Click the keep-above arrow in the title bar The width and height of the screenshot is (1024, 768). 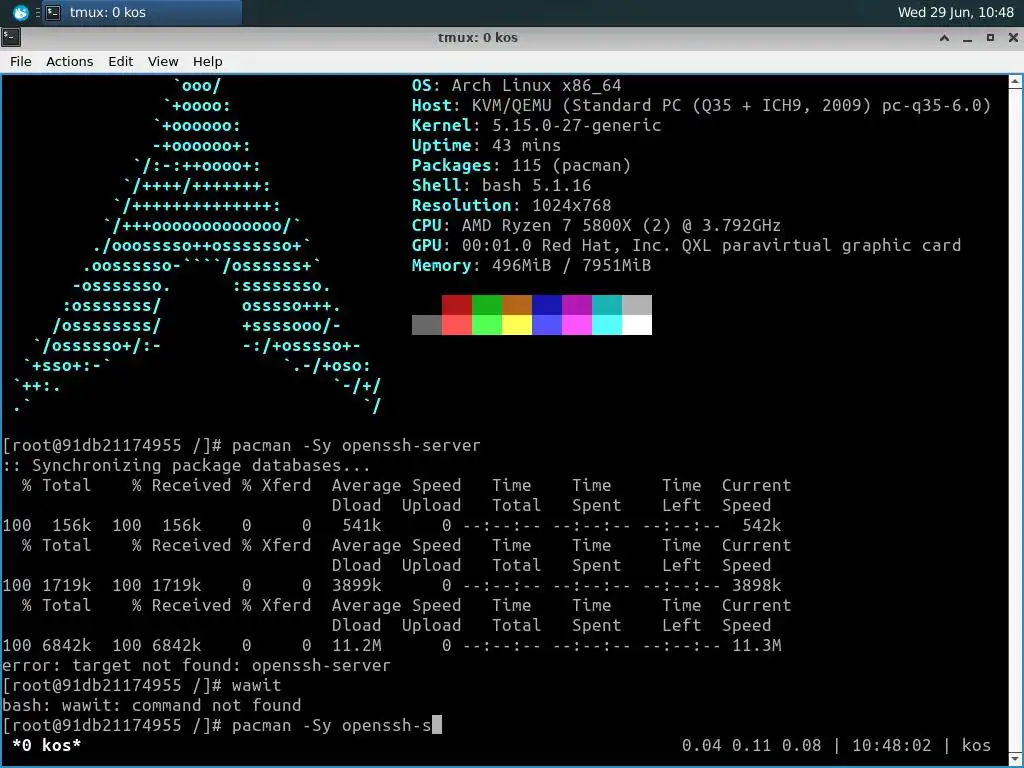[944, 38]
